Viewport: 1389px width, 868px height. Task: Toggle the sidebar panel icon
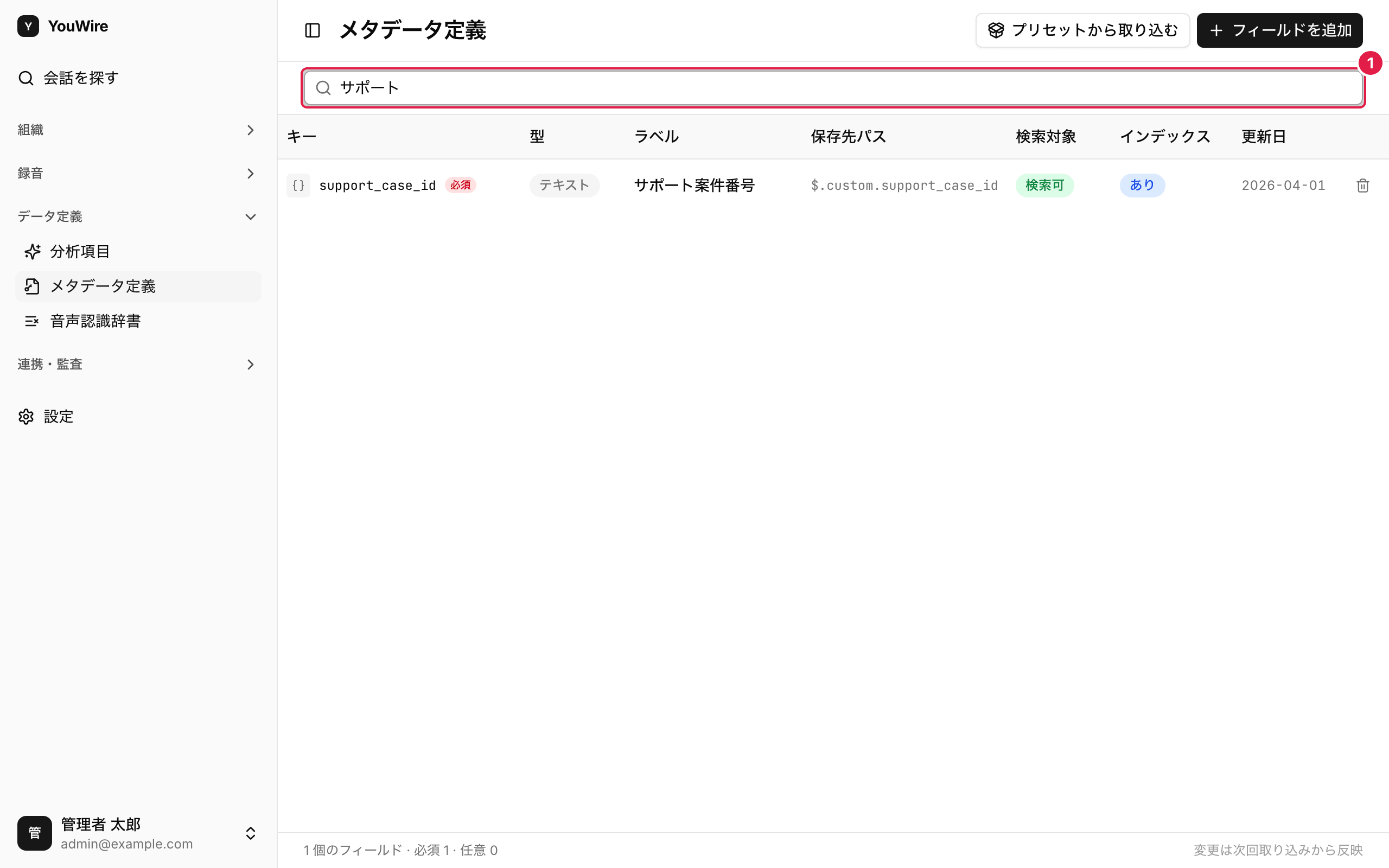click(x=312, y=30)
